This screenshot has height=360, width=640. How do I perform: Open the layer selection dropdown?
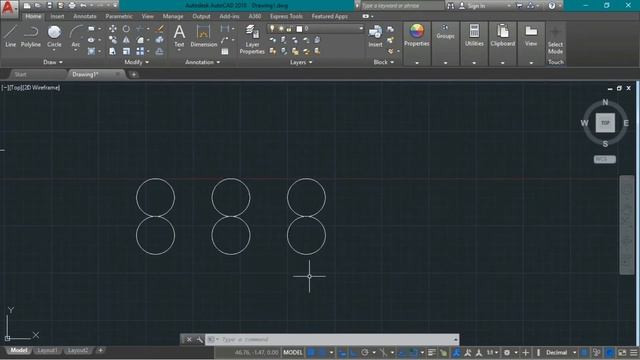(361, 29)
